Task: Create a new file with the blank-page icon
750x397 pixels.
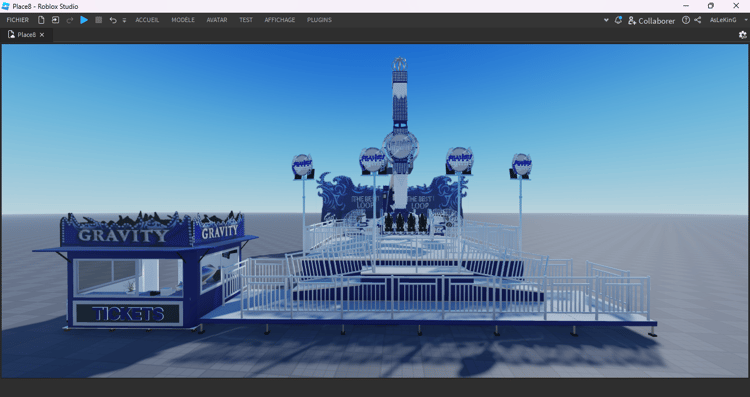Action: [41, 20]
